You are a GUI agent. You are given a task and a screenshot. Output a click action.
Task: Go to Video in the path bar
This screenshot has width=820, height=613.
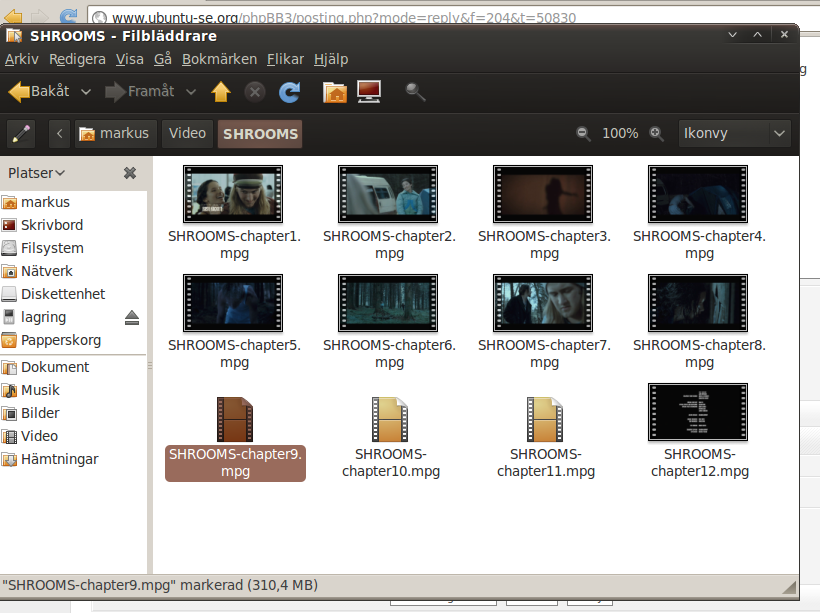click(x=187, y=134)
